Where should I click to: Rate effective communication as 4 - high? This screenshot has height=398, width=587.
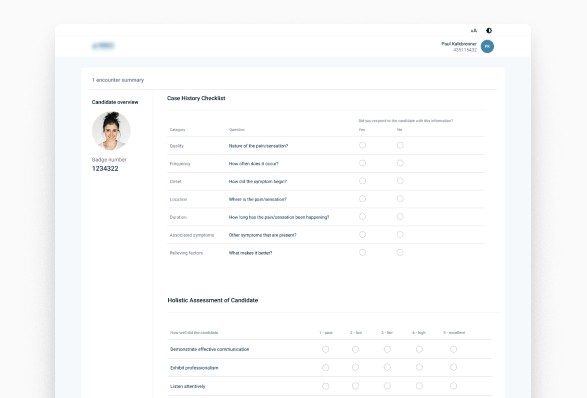419,349
